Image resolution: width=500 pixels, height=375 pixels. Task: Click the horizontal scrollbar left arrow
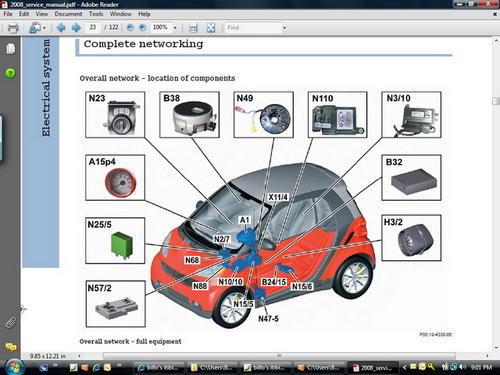[79, 356]
